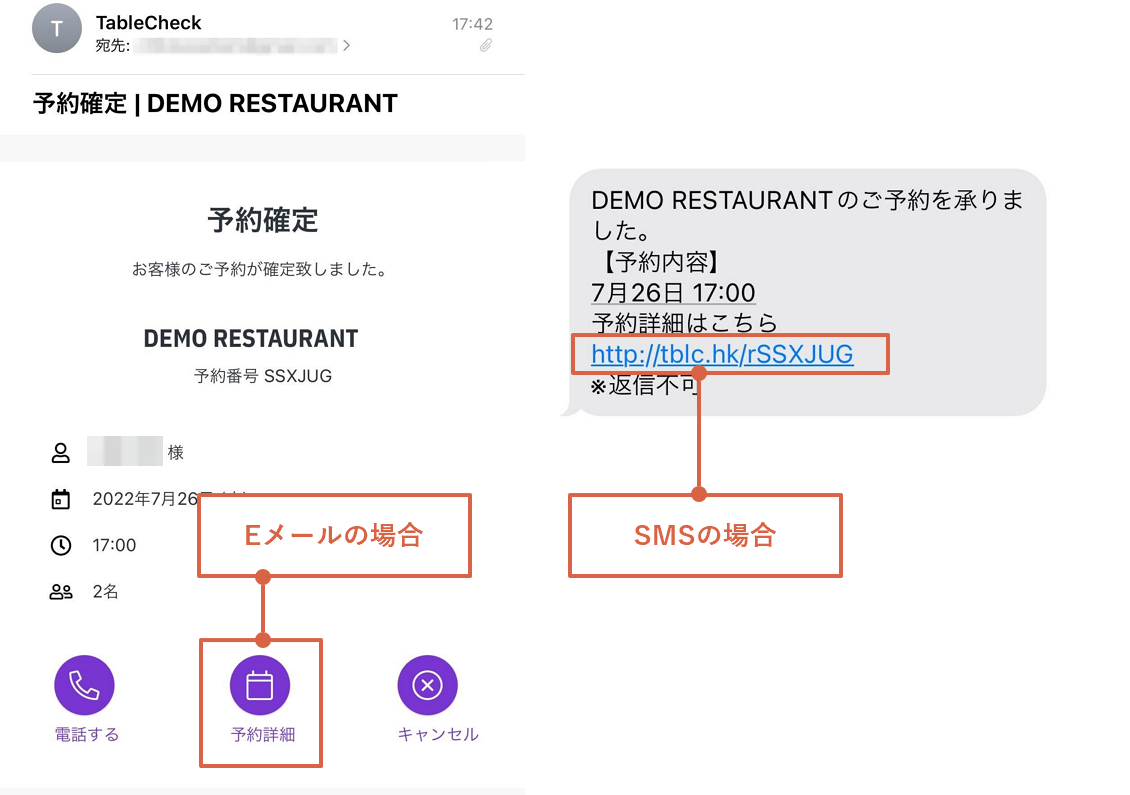This screenshot has width=1130, height=795.
Task: Open the tblc.hk/rSSXJUG link in the SMS
Action: point(722,354)
